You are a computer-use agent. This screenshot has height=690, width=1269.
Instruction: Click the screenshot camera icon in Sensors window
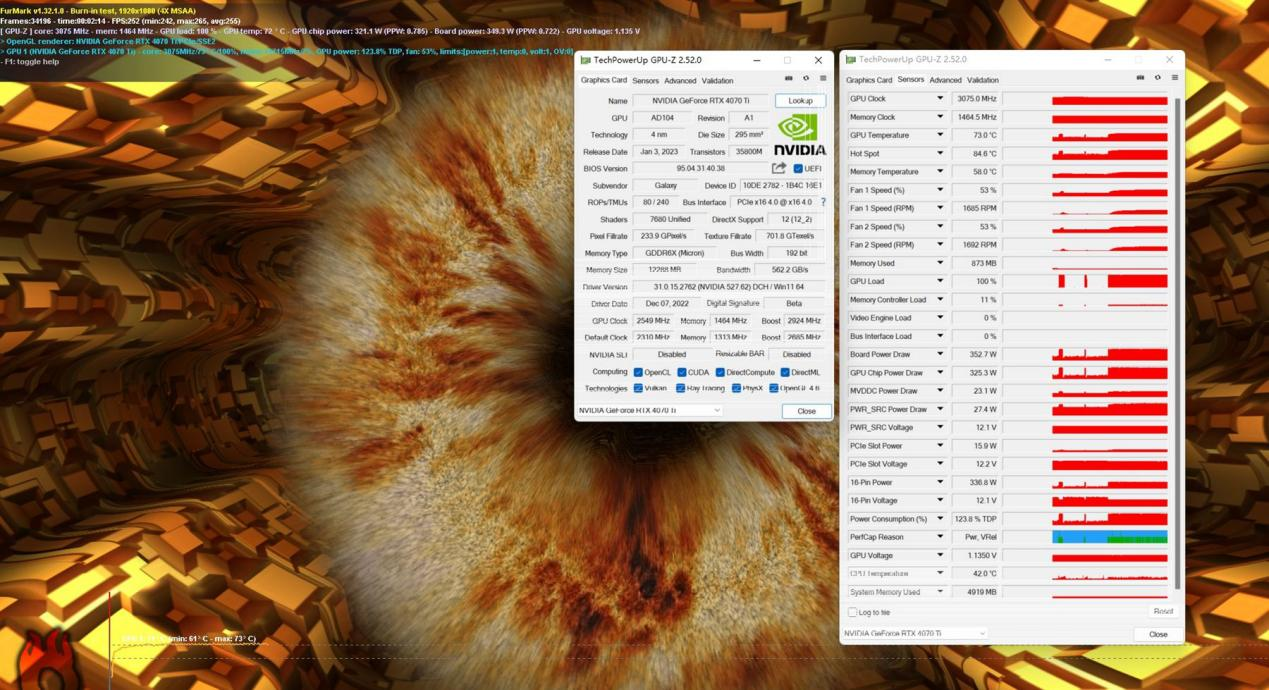coord(1140,77)
